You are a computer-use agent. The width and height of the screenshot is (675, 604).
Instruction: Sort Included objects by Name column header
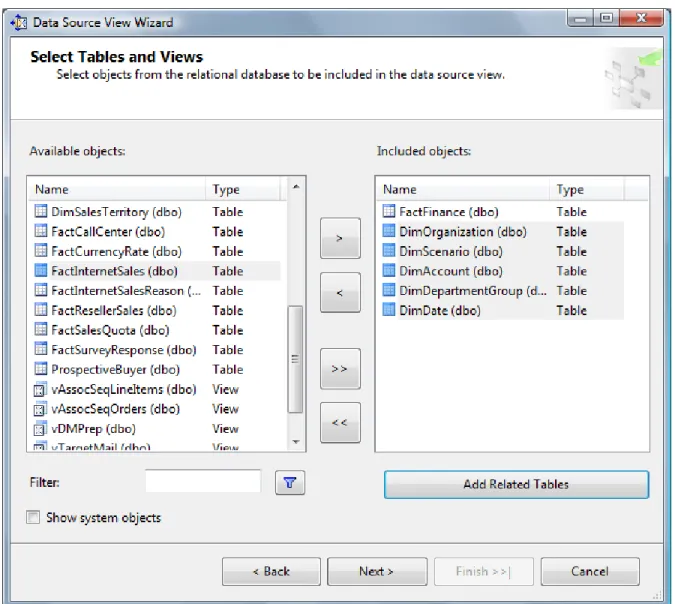click(x=463, y=189)
